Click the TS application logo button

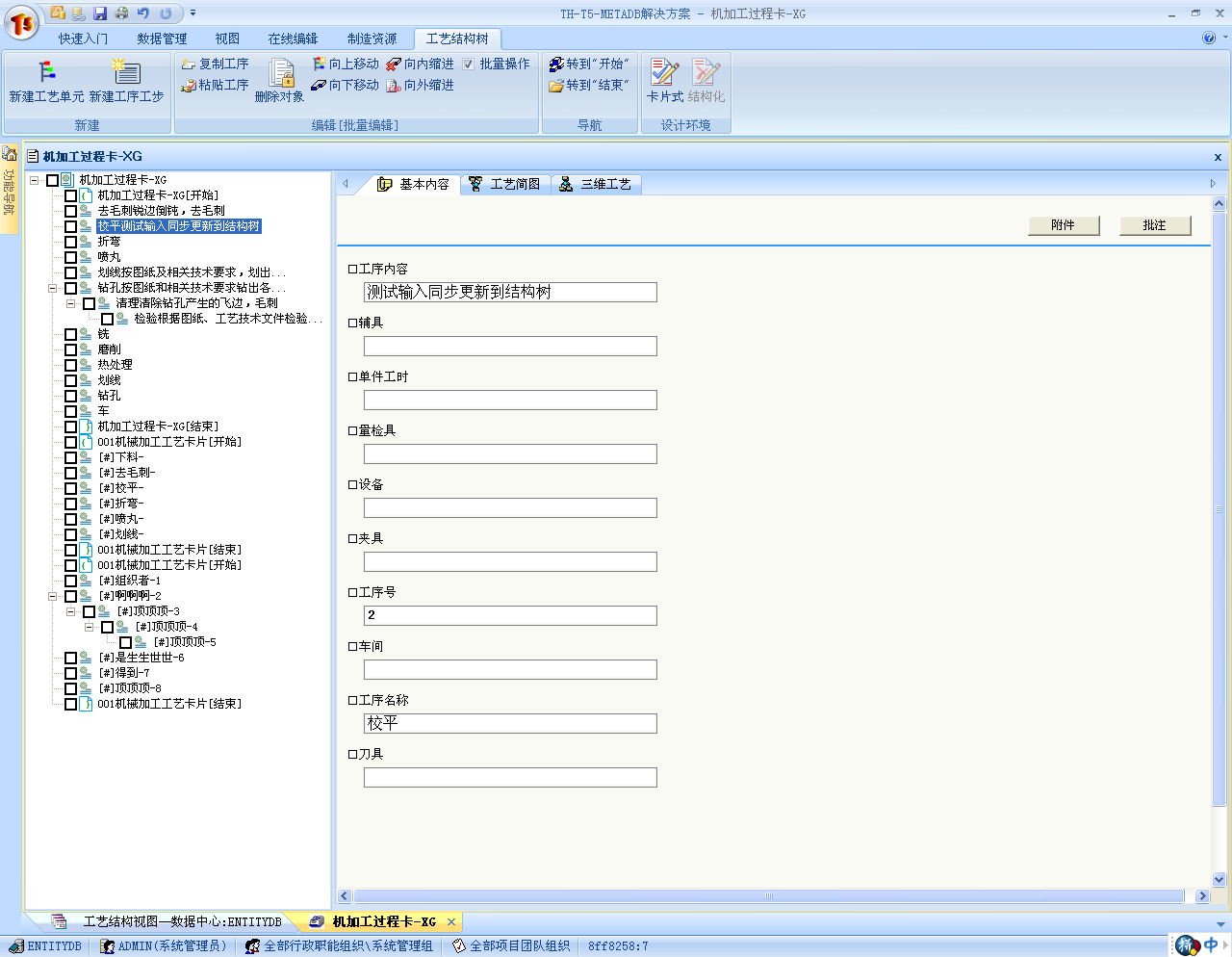click(21, 23)
